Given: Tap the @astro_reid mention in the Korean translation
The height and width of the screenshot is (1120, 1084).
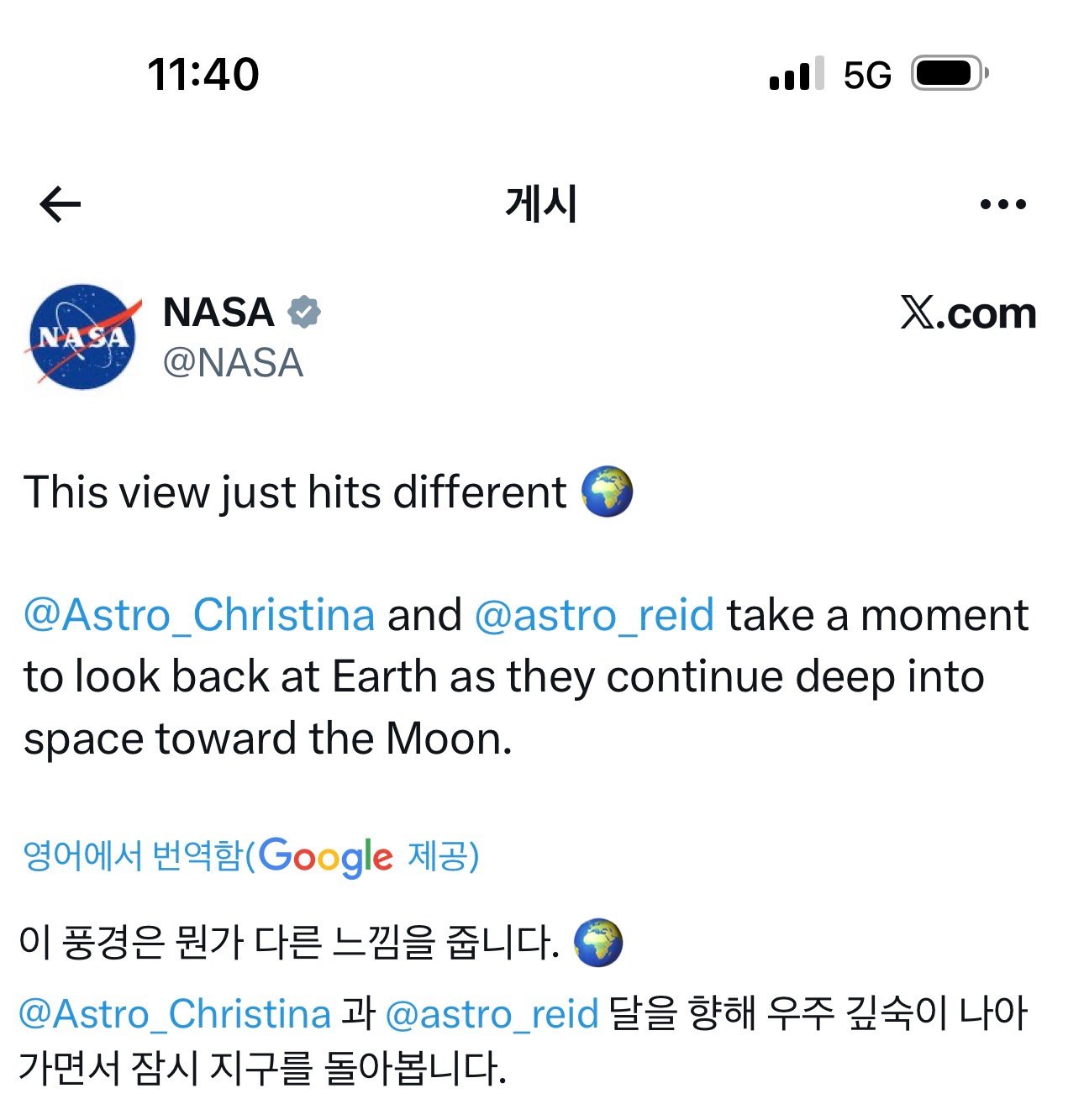Looking at the screenshot, I should click(492, 1013).
